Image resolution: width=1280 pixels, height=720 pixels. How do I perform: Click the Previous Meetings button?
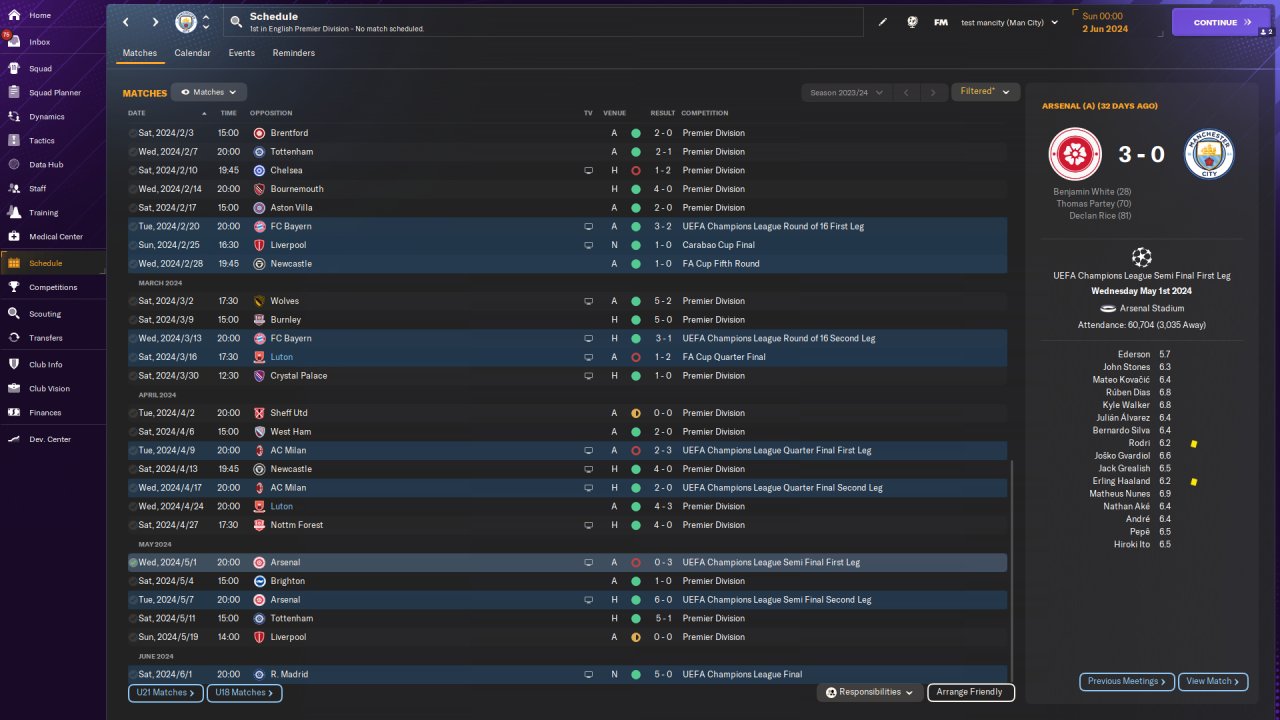click(1127, 681)
